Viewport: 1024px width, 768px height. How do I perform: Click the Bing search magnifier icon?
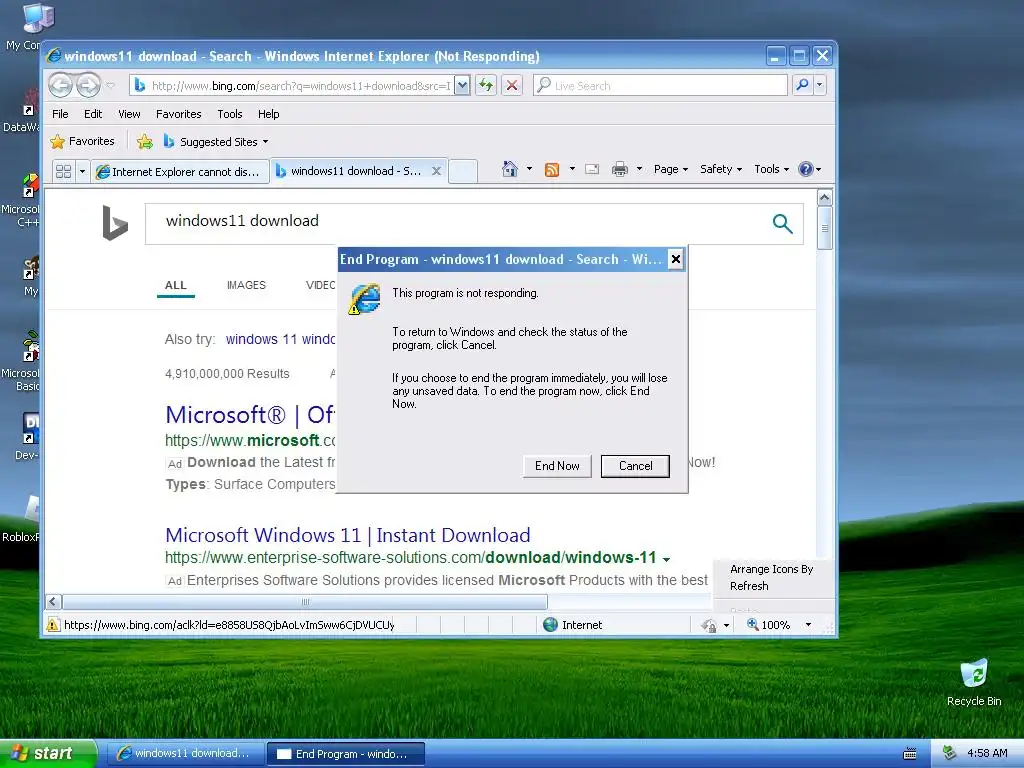coord(782,223)
